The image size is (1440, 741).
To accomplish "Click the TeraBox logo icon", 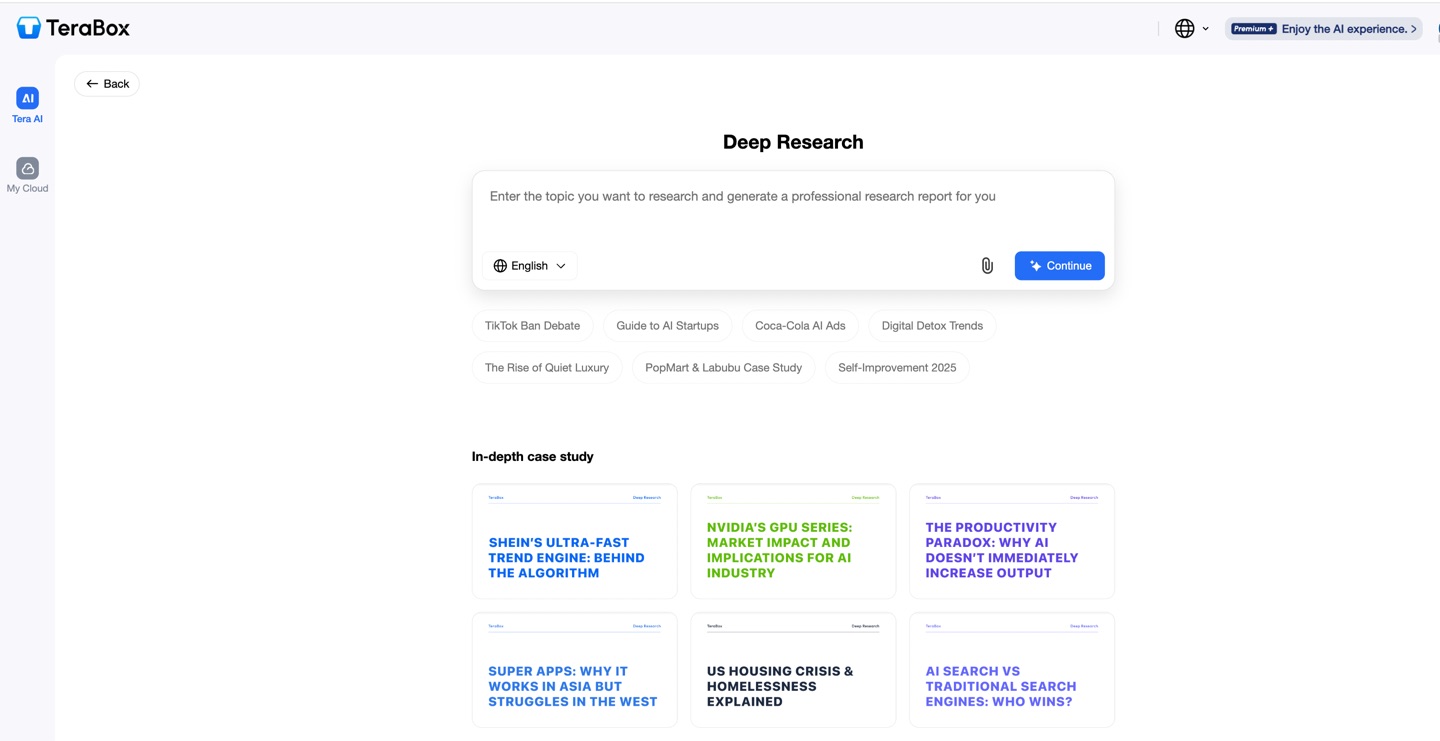I will coord(27,27).
